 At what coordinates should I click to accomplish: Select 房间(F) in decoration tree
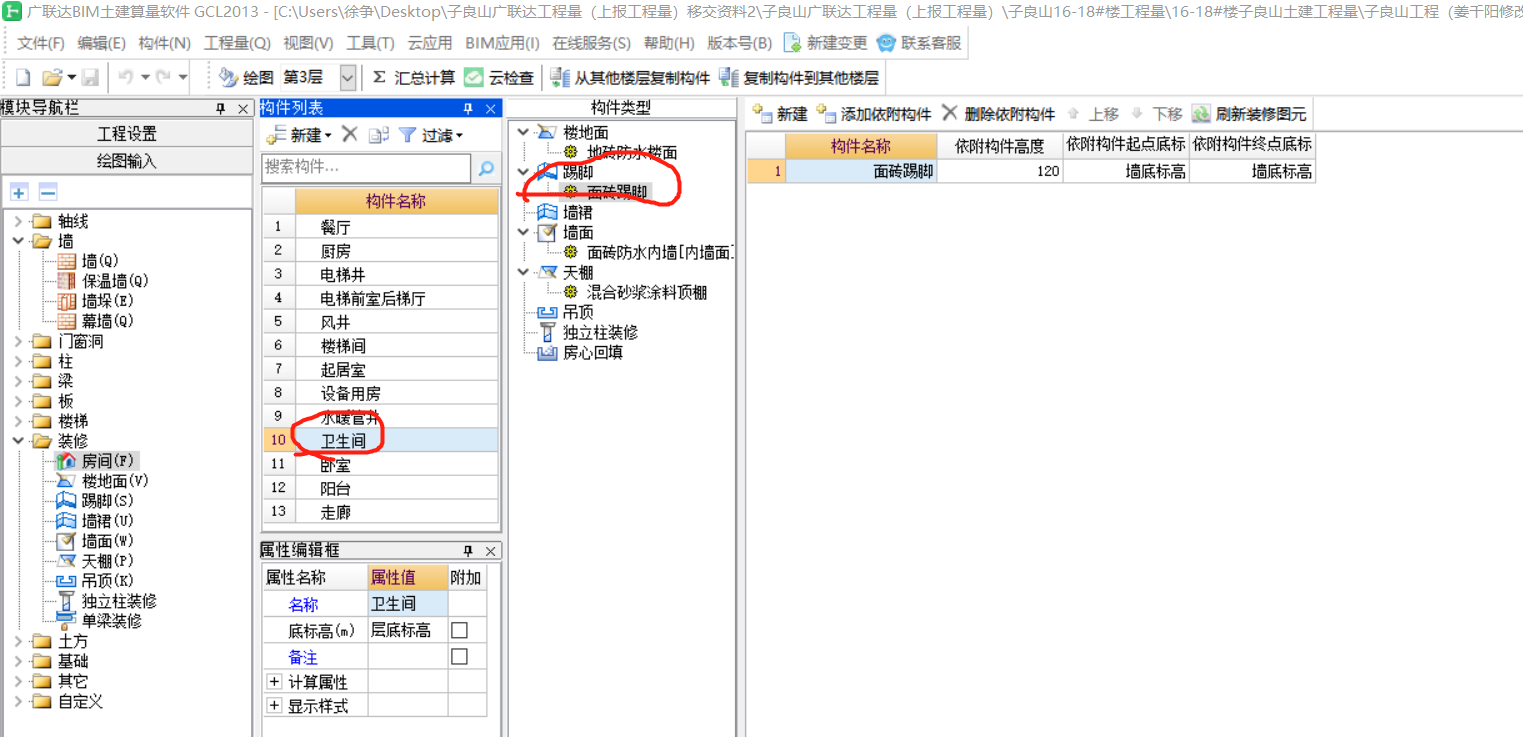(x=95, y=461)
